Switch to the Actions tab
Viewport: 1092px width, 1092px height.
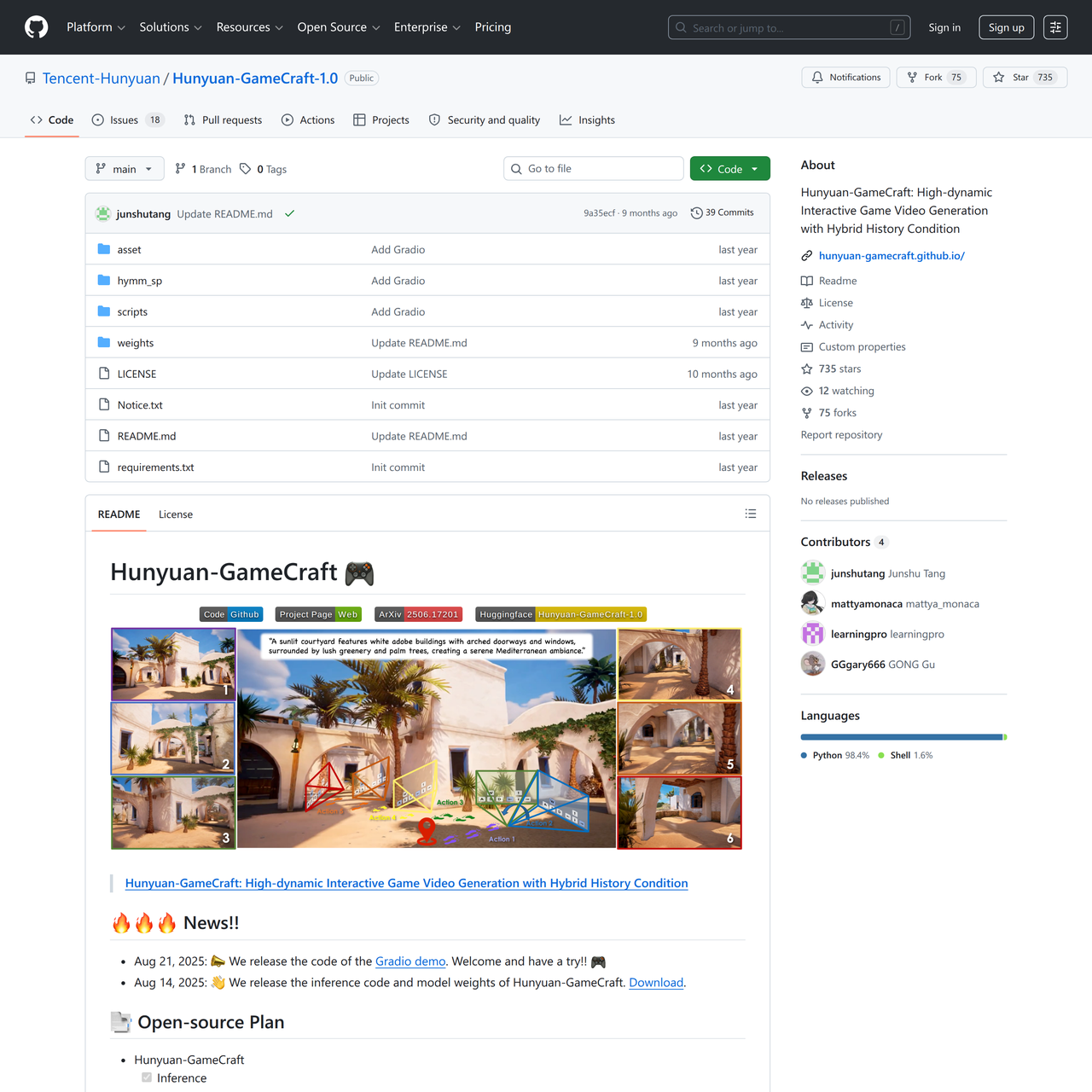[308, 120]
